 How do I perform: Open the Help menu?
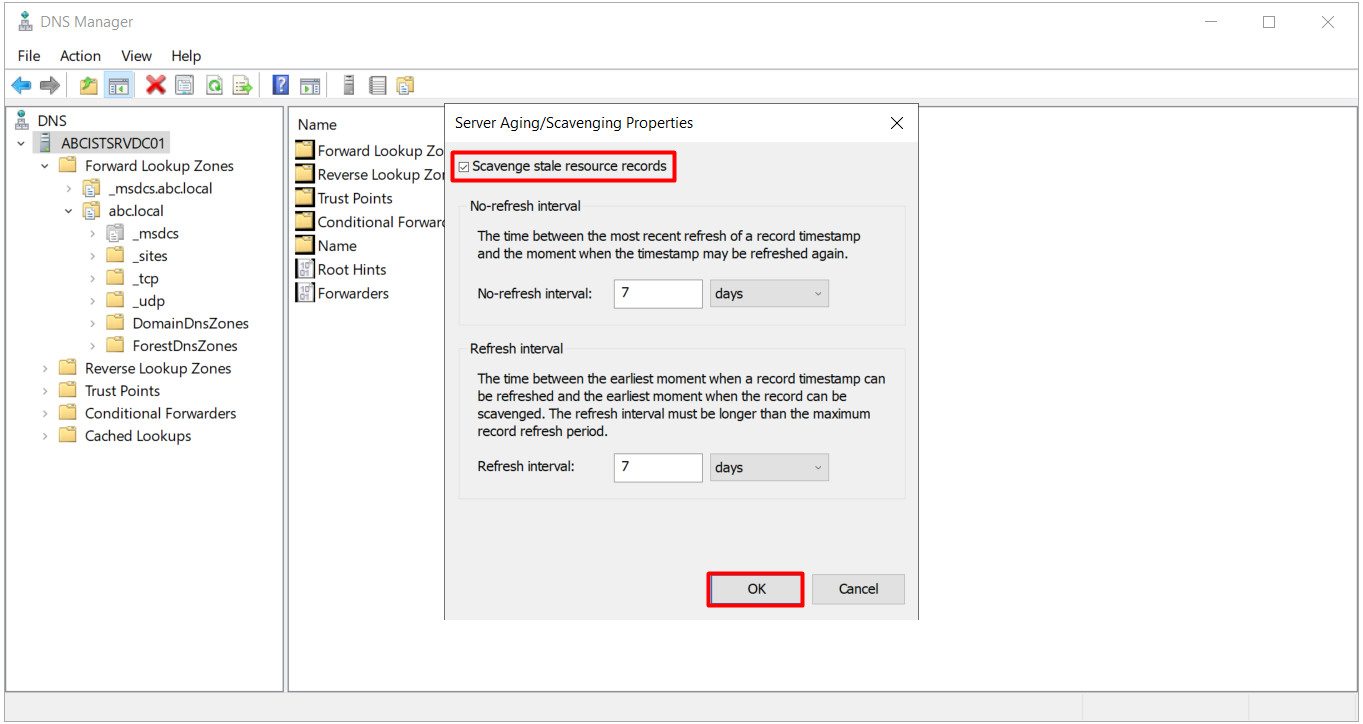coord(186,56)
